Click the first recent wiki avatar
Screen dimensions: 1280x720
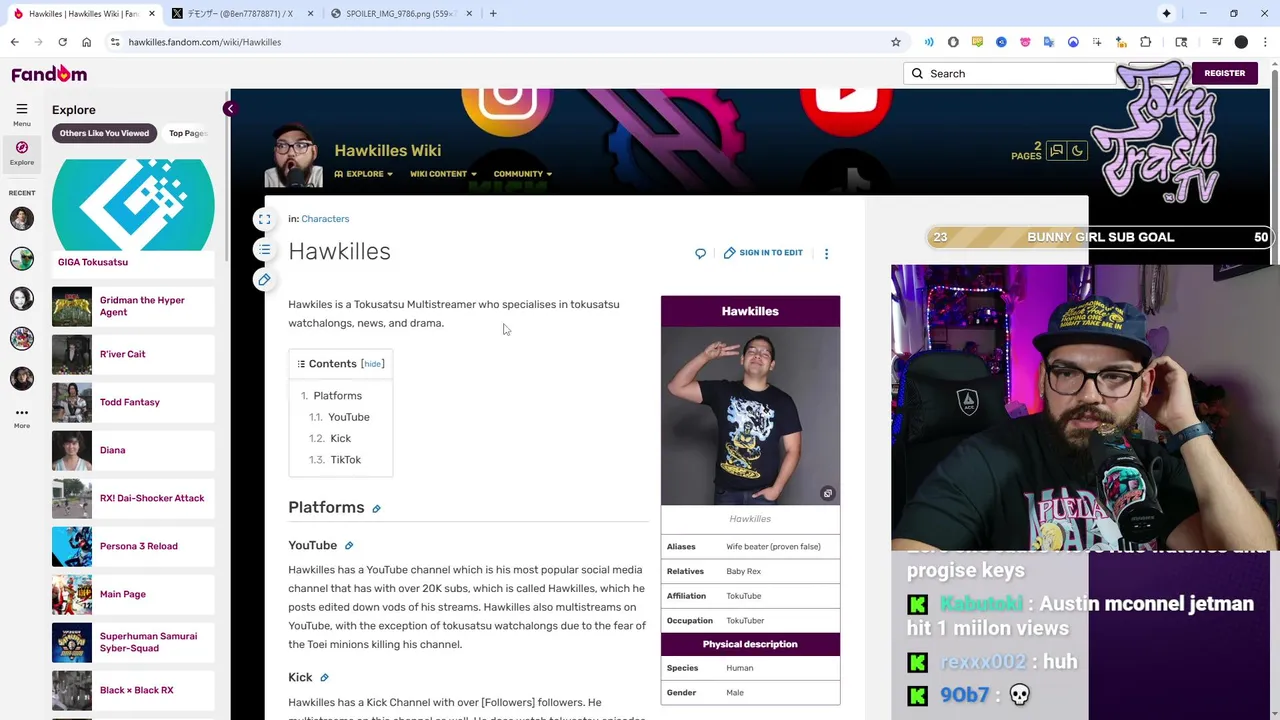[21, 218]
